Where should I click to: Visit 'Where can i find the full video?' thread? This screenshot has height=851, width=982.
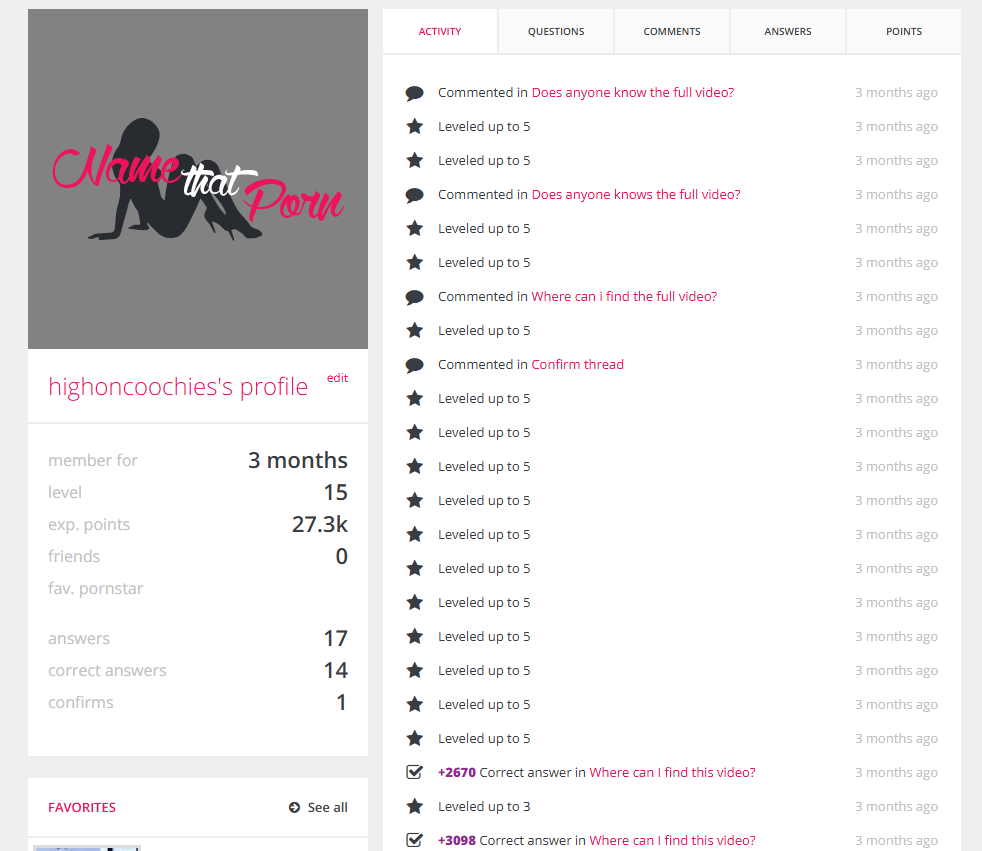(x=624, y=297)
